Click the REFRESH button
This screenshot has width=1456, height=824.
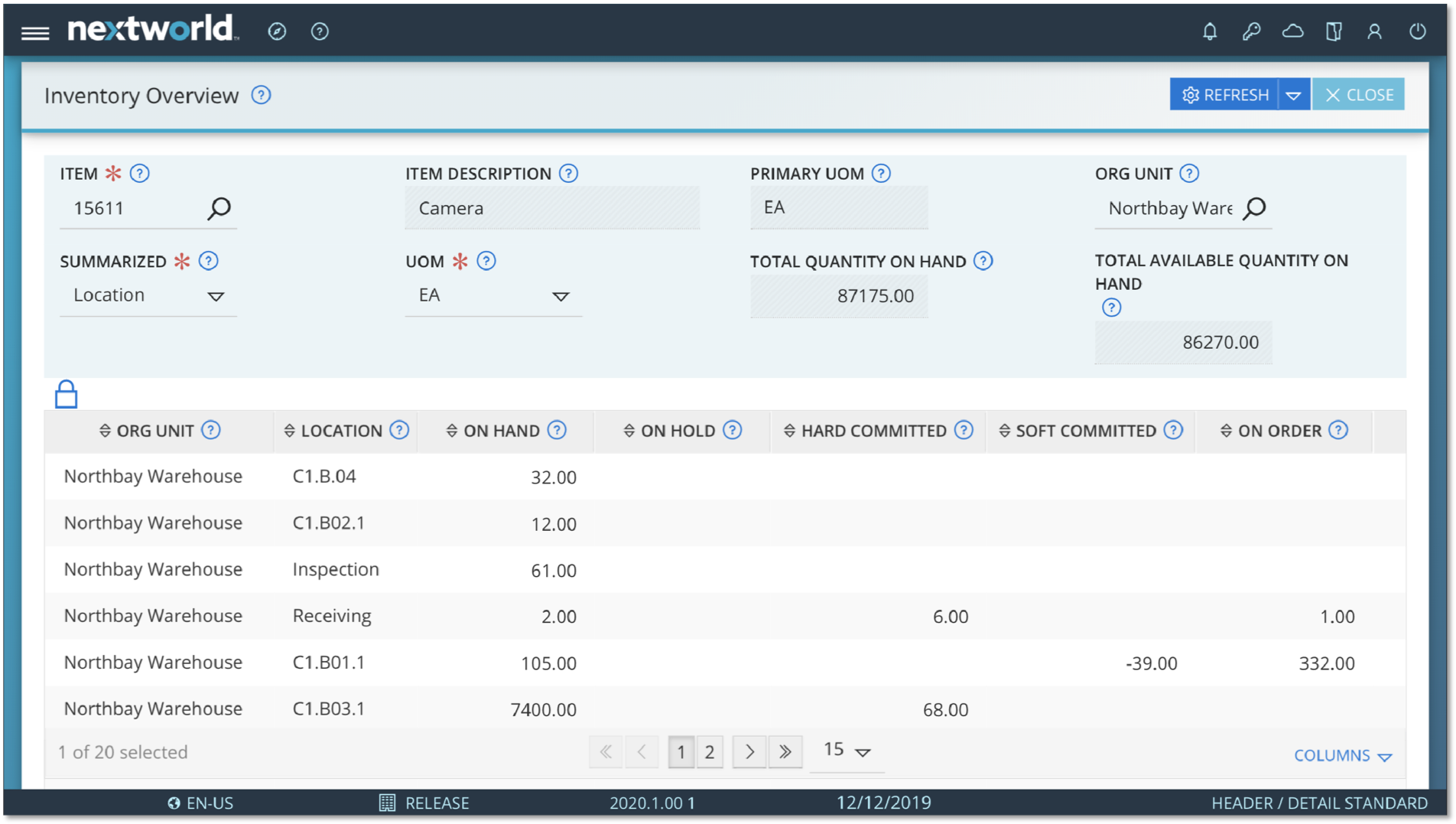point(1224,94)
